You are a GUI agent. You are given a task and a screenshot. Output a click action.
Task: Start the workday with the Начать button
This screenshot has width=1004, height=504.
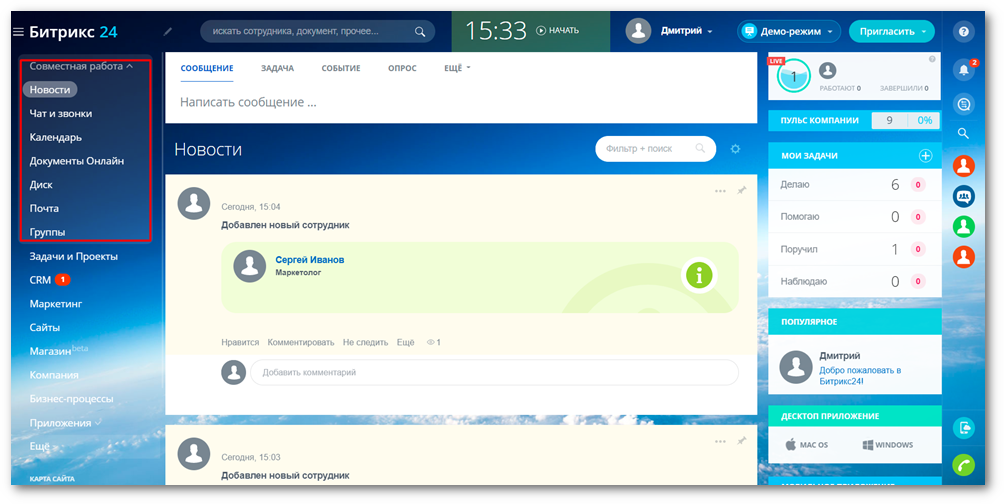(557, 31)
